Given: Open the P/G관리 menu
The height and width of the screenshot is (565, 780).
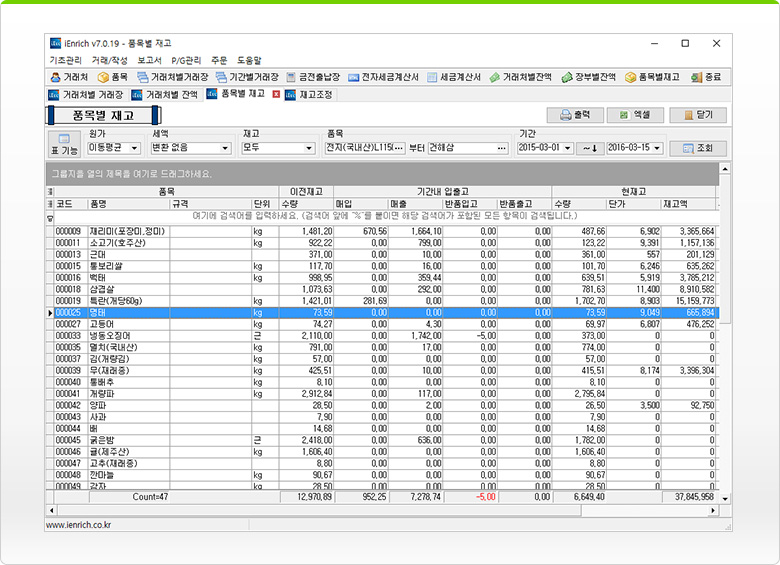Looking at the screenshot, I should 186,60.
